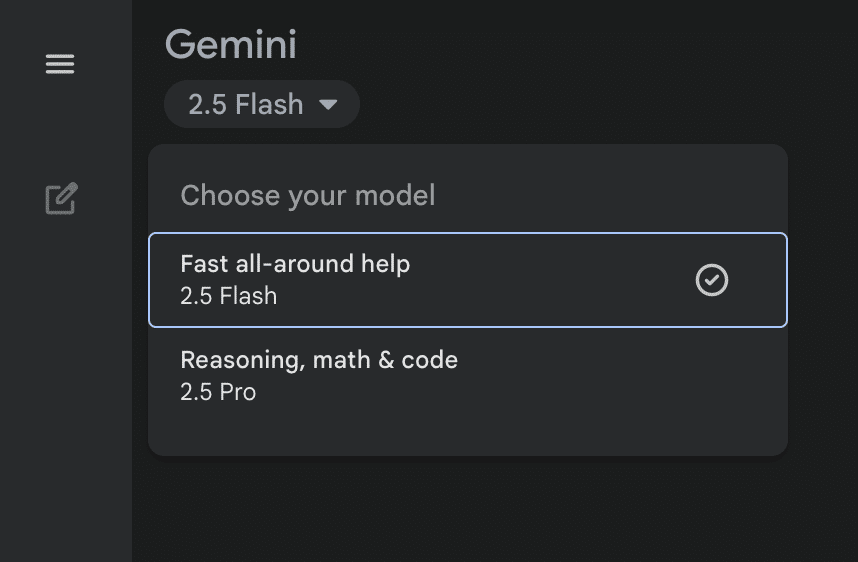Click the Gemini title text
Image resolution: width=858 pixels, height=562 pixels.
coord(230,44)
